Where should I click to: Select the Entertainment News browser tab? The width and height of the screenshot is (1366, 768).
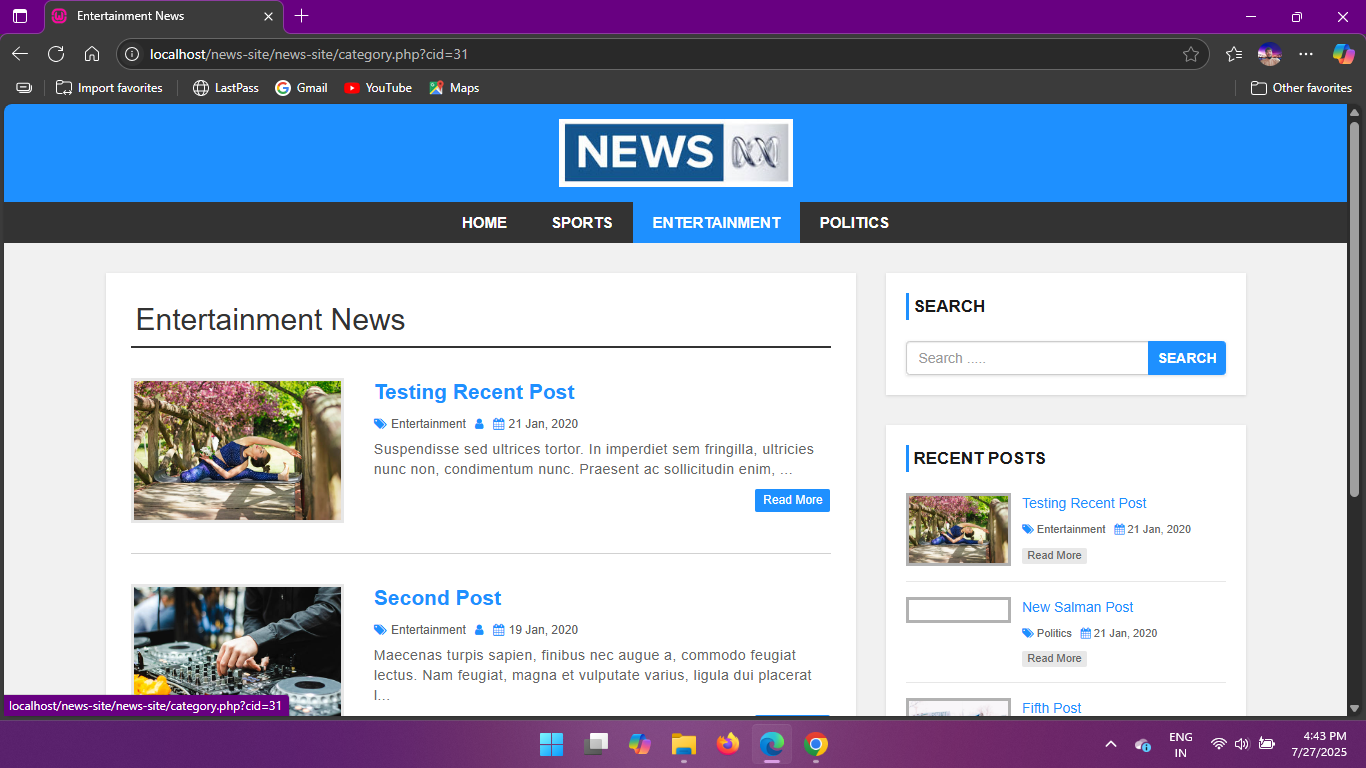(x=164, y=16)
